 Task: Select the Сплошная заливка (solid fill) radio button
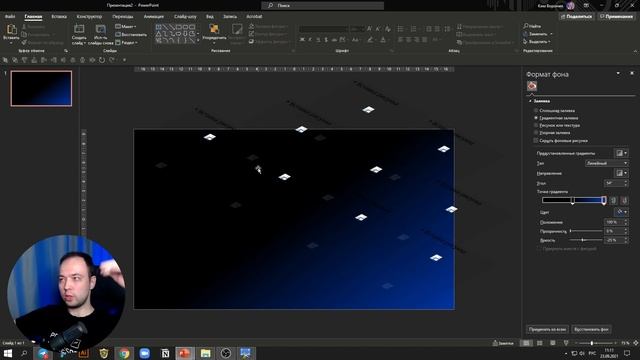pos(536,111)
